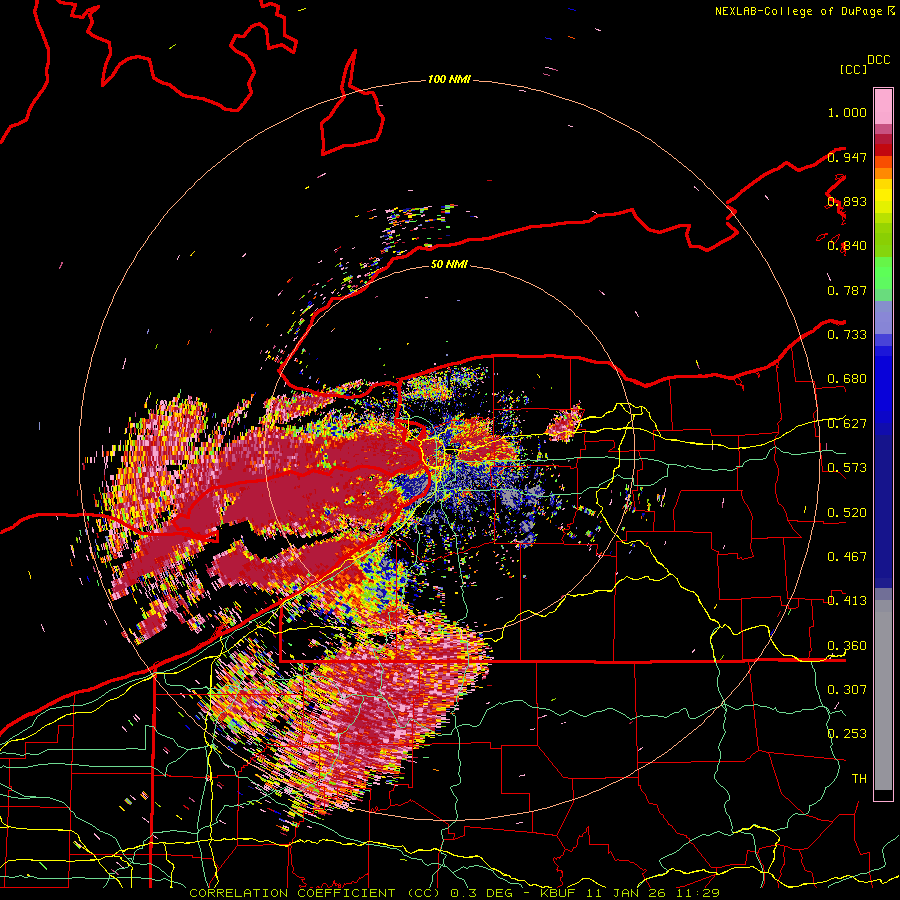This screenshot has width=900, height=900.
Task: Click the 0.360 scale value
Action: 847,646
